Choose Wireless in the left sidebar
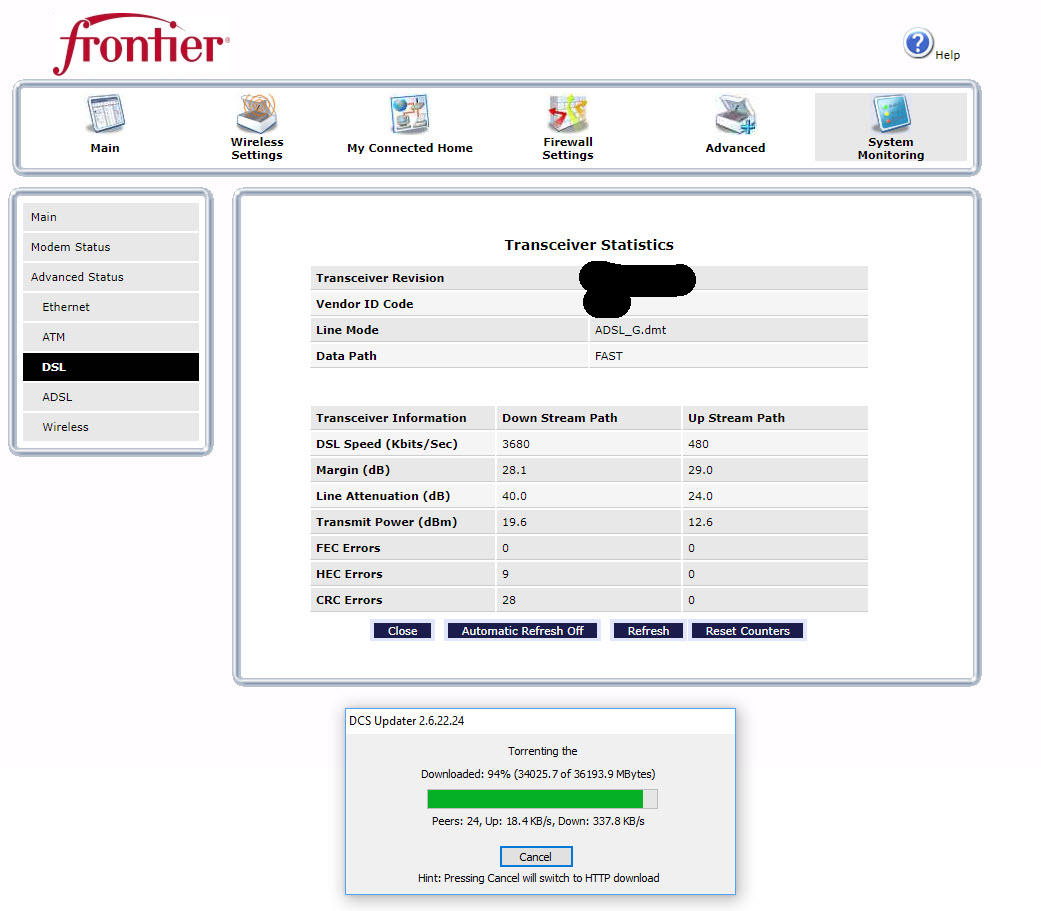Screen dimensions: 1041x911 [111, 427]
